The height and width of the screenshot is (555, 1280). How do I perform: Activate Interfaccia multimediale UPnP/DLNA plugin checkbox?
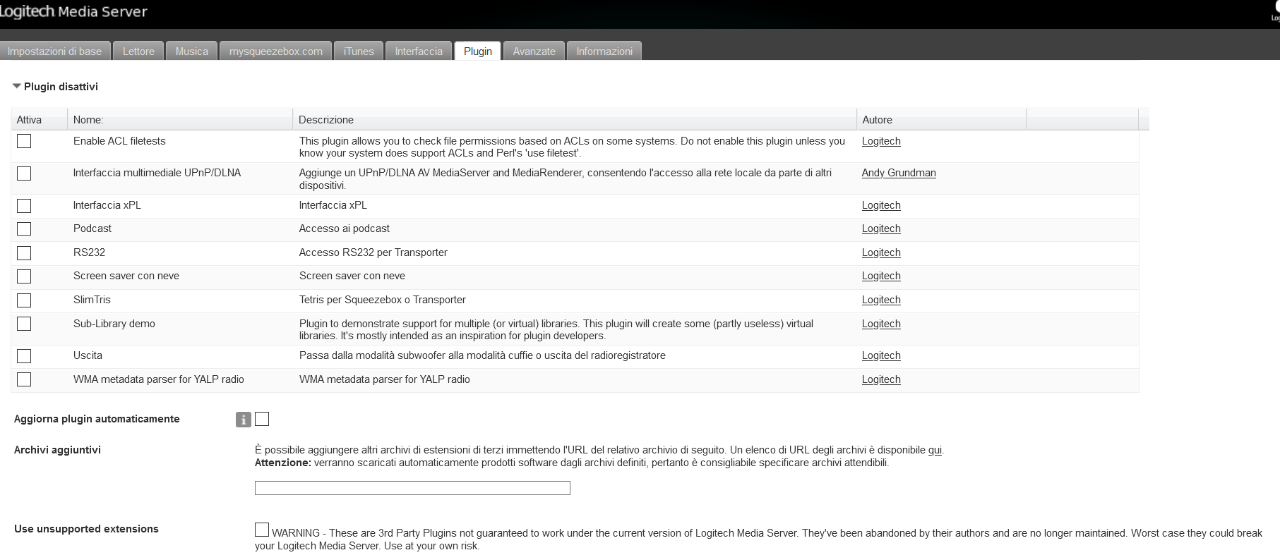(x=24, y=173)
